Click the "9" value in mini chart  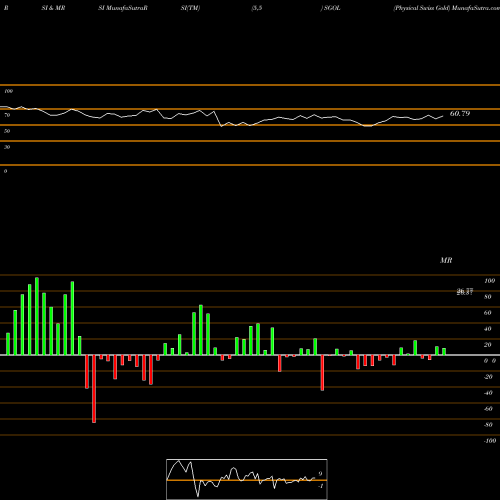pyautogui.click(x=320, y=474)
